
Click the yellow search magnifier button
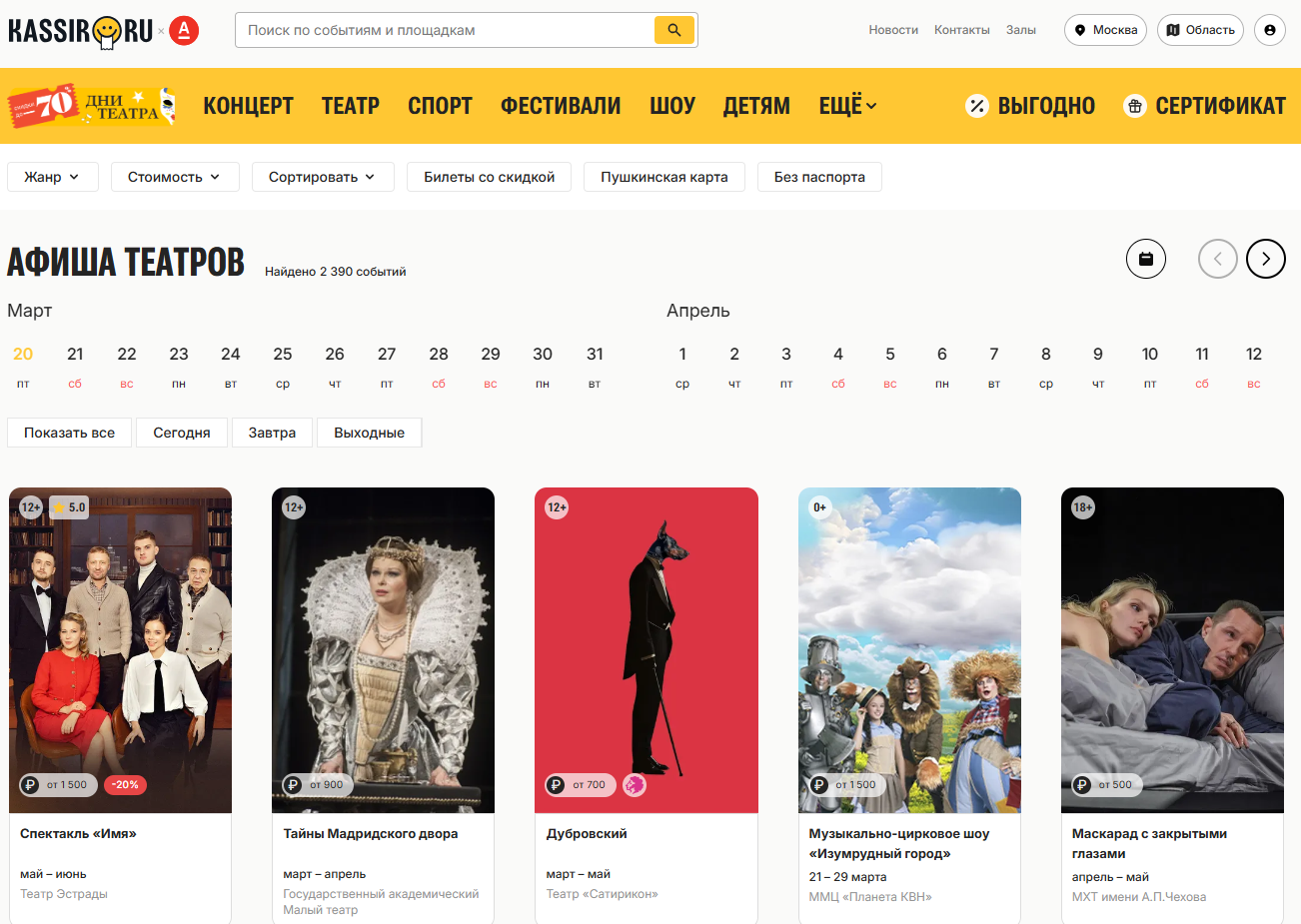(x=673, y=30)
